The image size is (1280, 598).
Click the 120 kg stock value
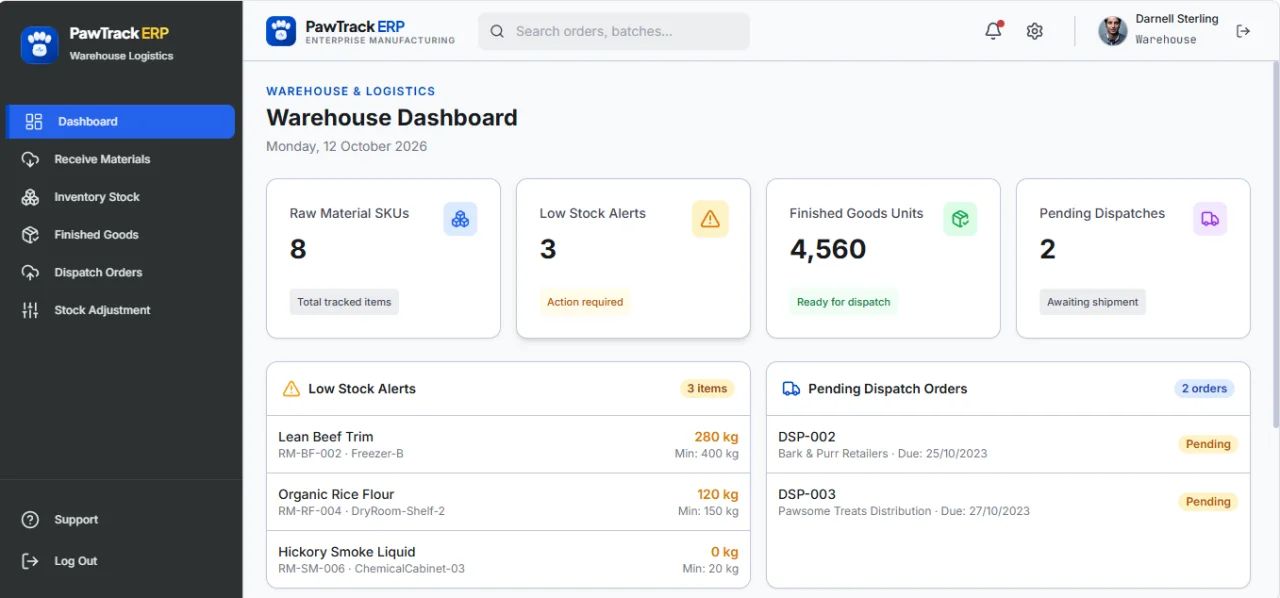(717, 494)
